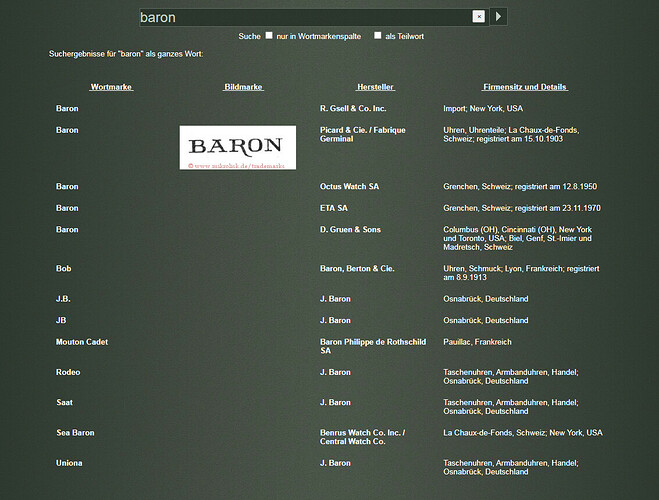Tick the 'als Teilwort' checkbox
Screen dimensions: 659x500
pos(378,35)
